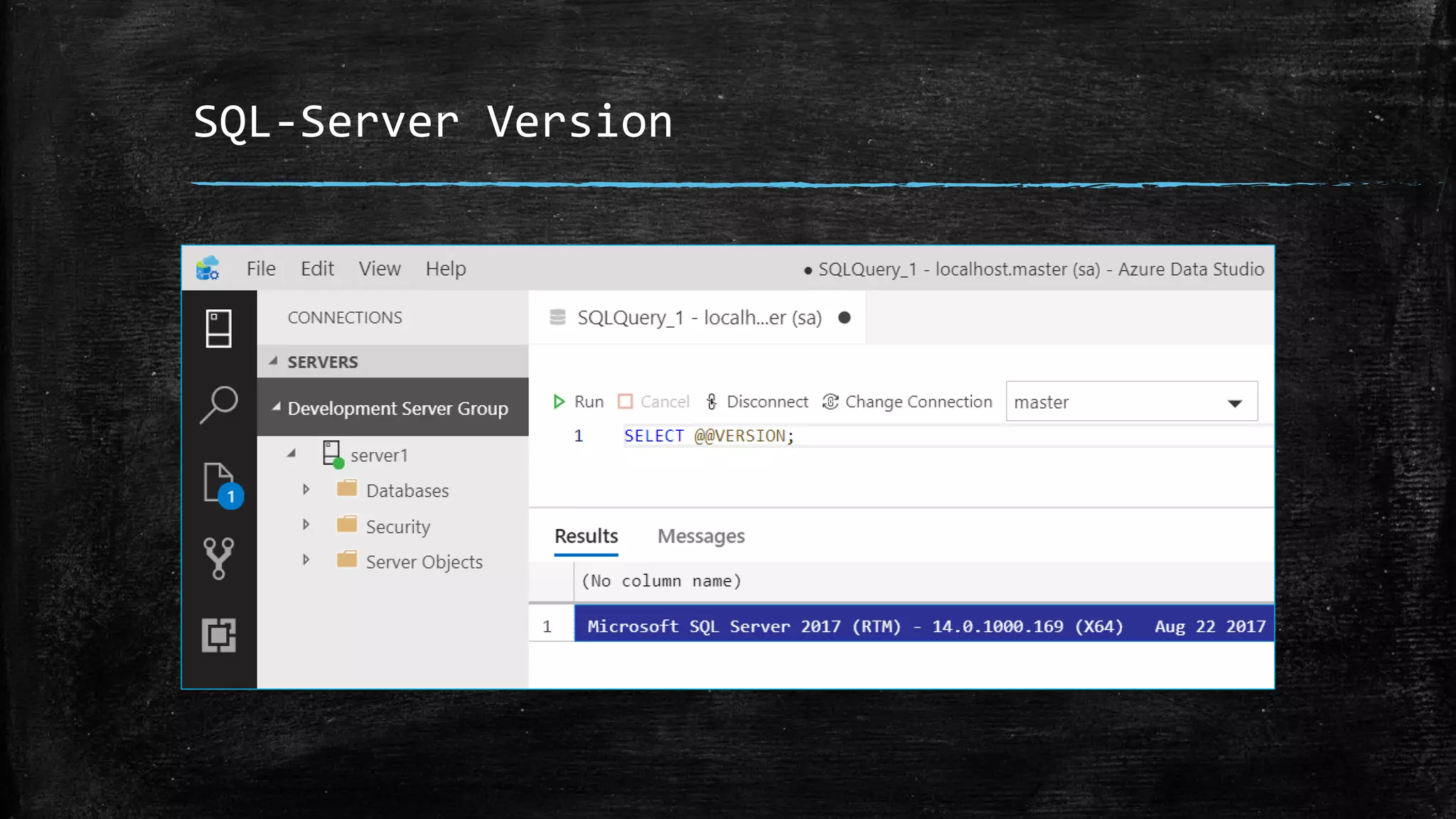Click the Cancel stop square icon

click(626, 402)
